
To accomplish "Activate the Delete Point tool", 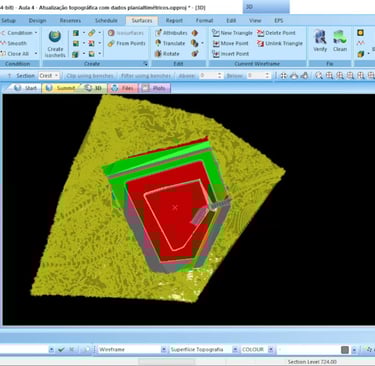I will pos(276,33).
